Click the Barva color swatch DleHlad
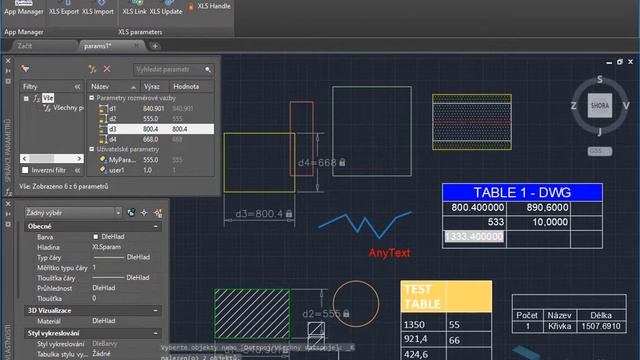The image size is (640, 360). pyautogui.click(x=96, y=237)
